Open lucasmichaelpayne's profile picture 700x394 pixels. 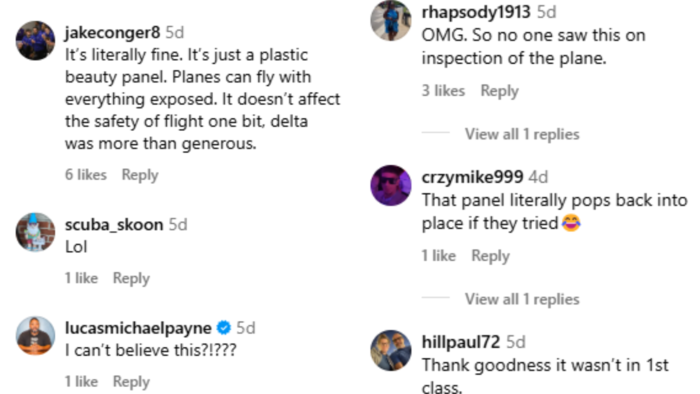tap(35, 336)
